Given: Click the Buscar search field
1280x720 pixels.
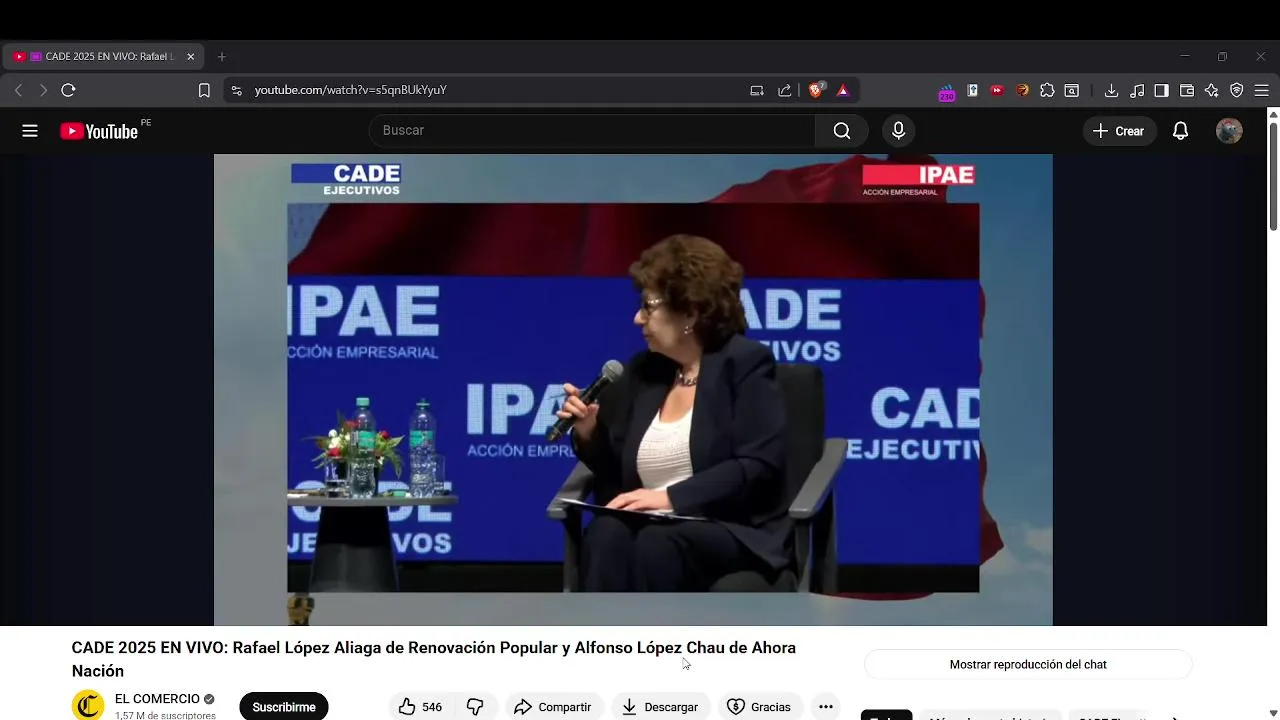Looking at the screenshot, I should 592,131.
